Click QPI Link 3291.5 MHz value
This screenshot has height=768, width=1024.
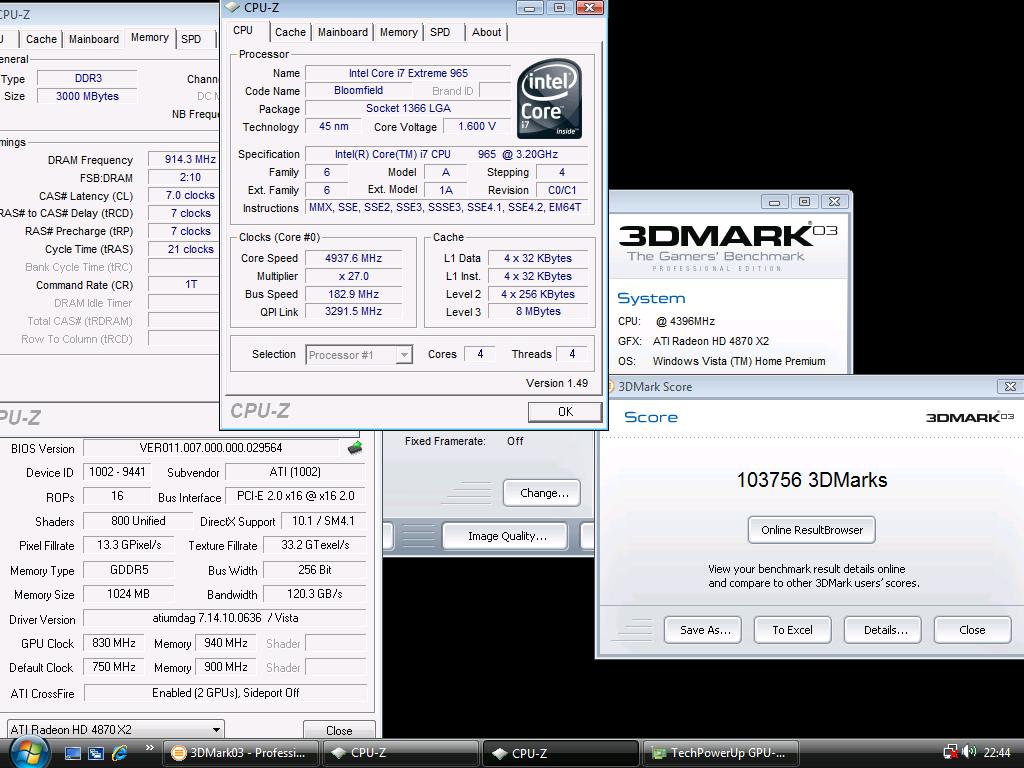point(353,312)
